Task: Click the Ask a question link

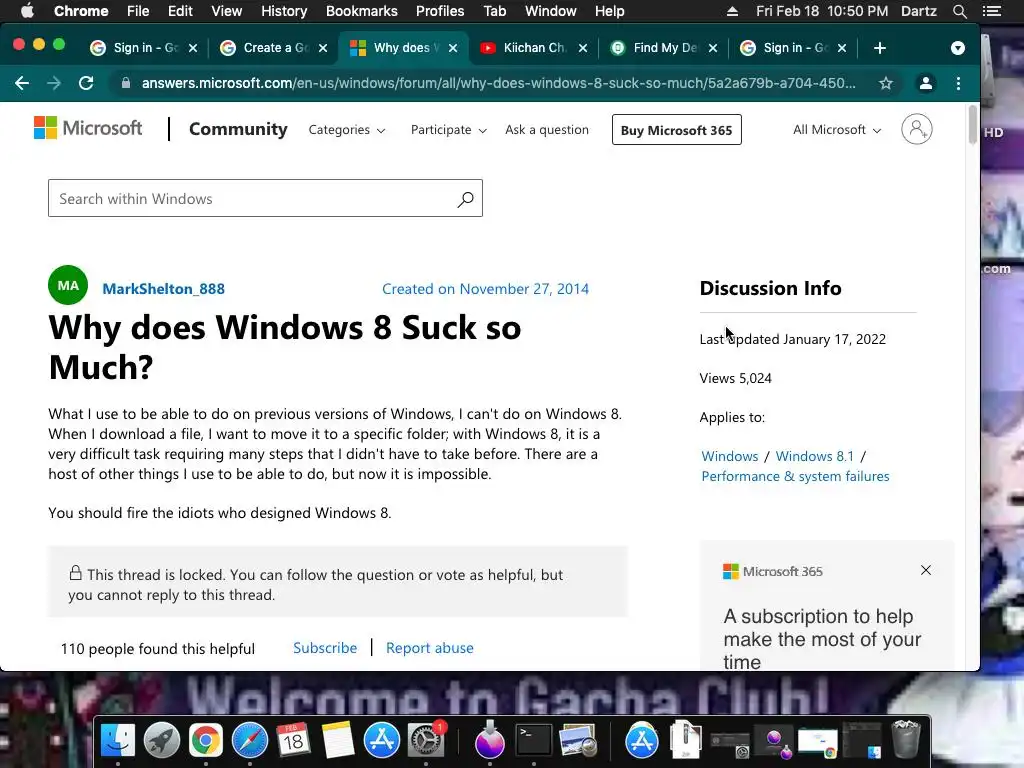Action: 547,129
